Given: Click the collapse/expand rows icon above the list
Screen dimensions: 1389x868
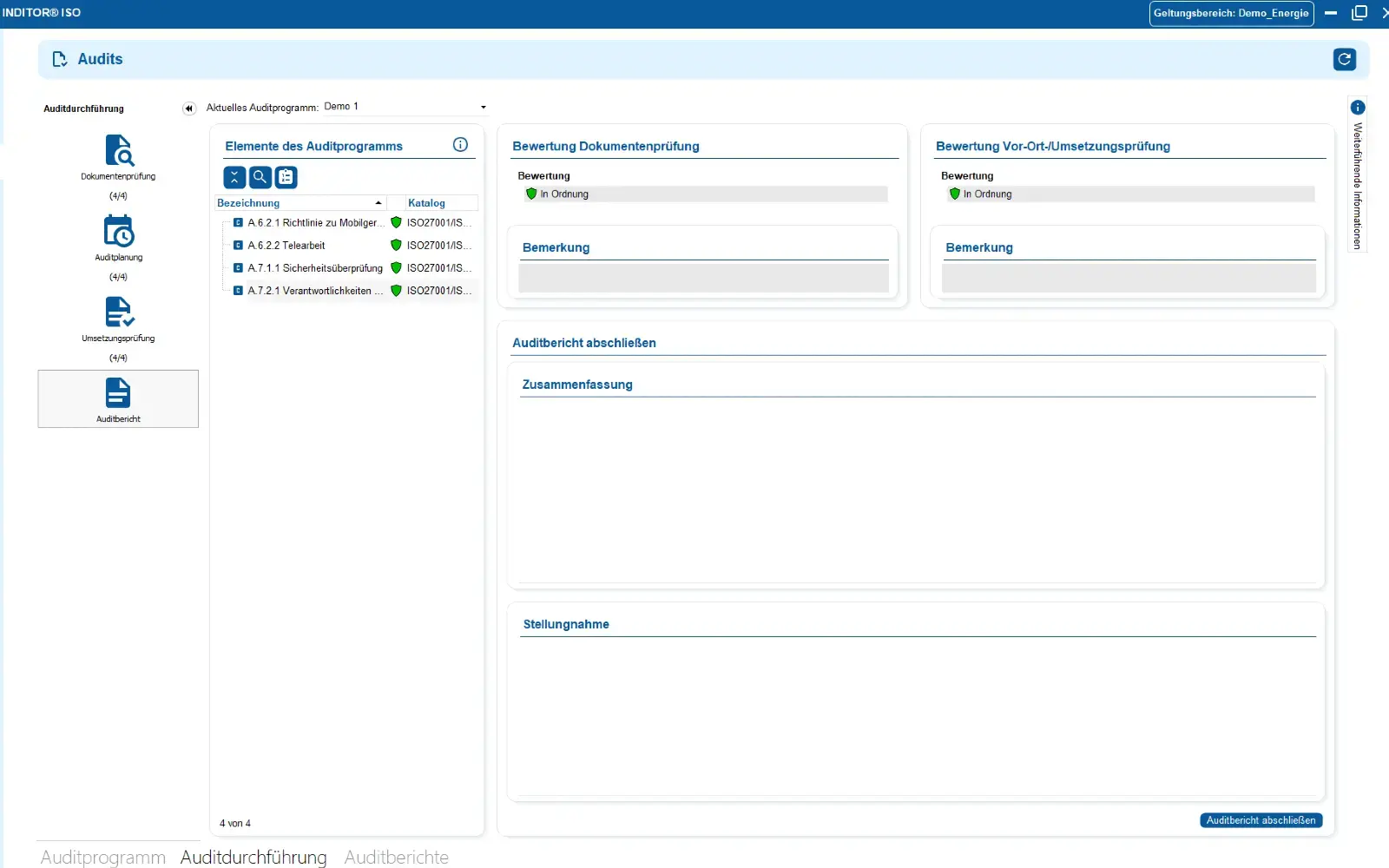Looking at the screenshot, I should click(234, 177).
